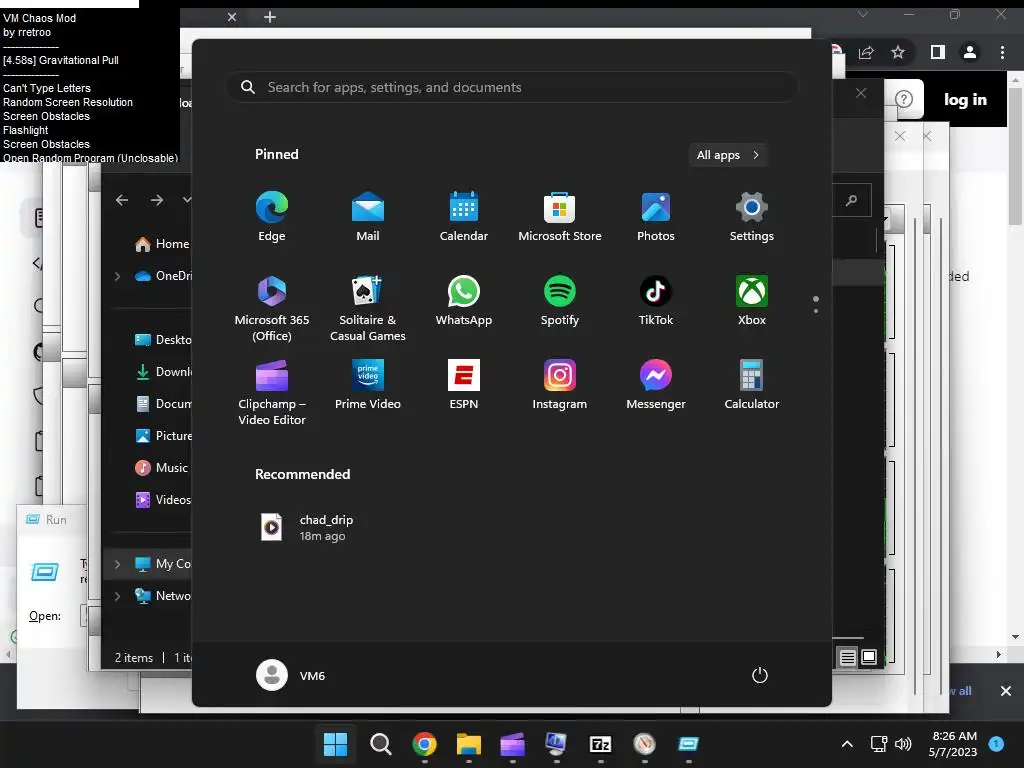The width and height of the screenshot is (1024, 768).
Task: Open Clipchamp Video Editor
Action: pos(272,392)
